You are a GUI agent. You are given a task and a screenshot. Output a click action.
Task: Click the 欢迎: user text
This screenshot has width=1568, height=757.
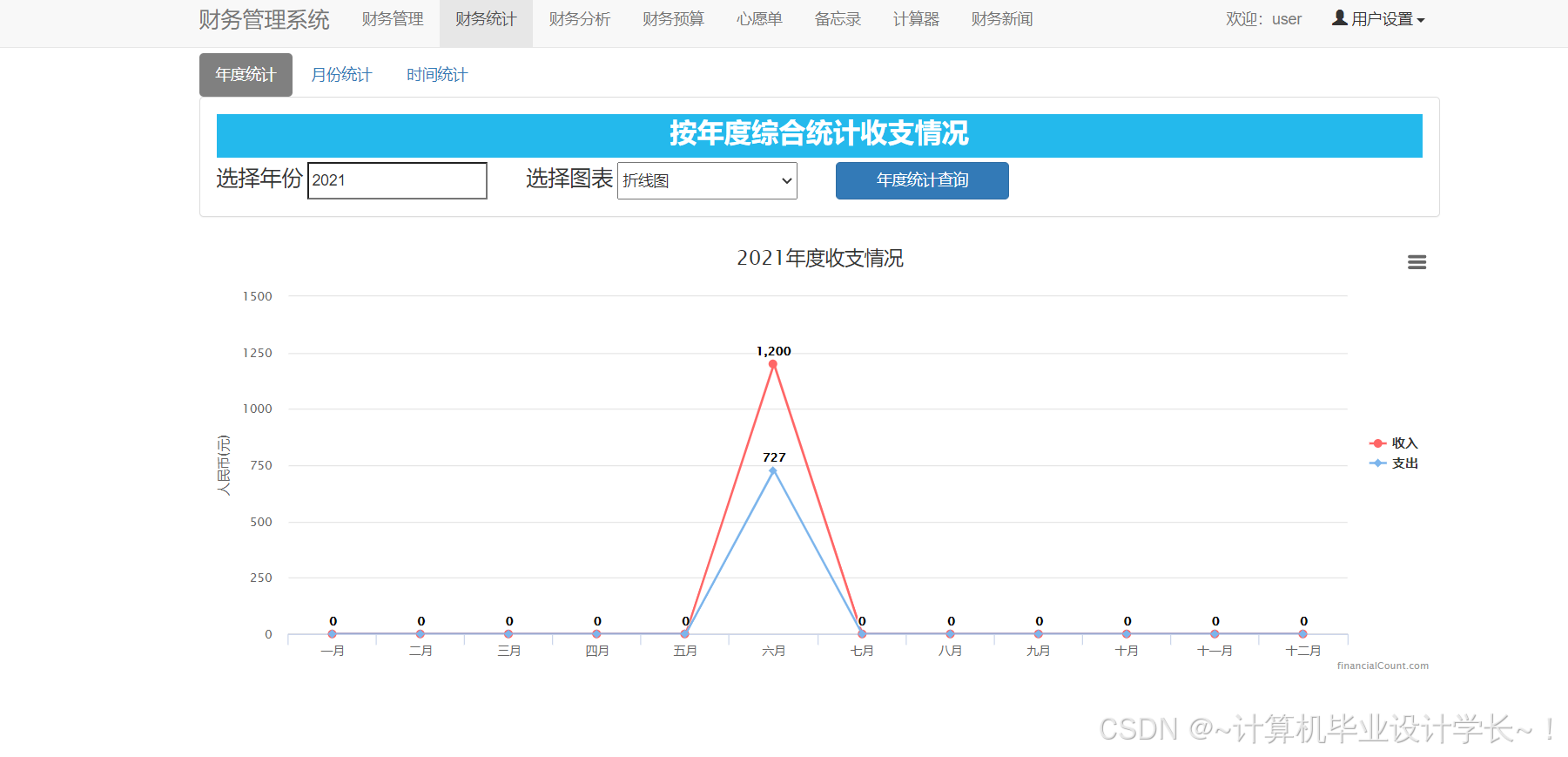tap(1263, 19)
